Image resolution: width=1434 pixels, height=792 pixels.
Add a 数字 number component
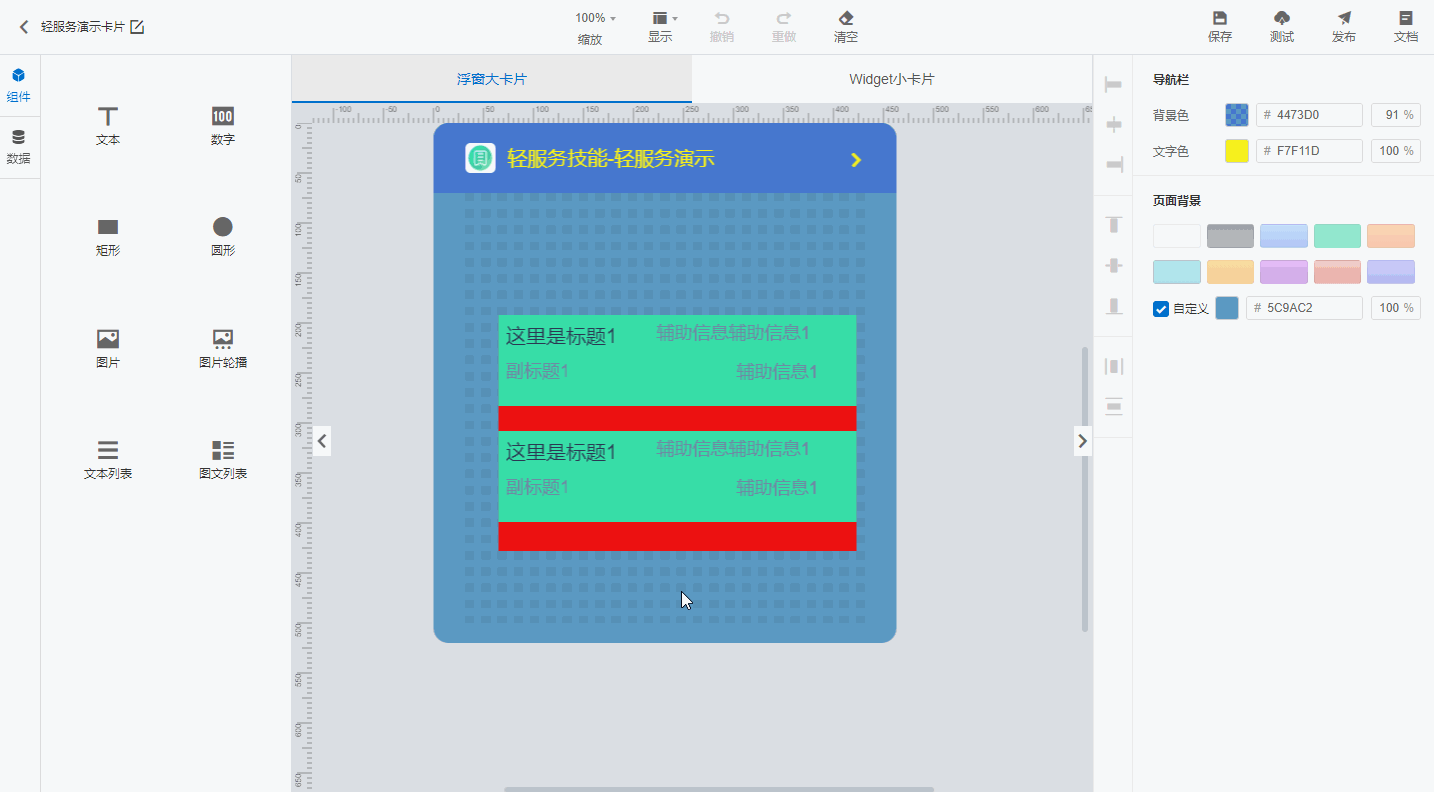pos(222,126)
